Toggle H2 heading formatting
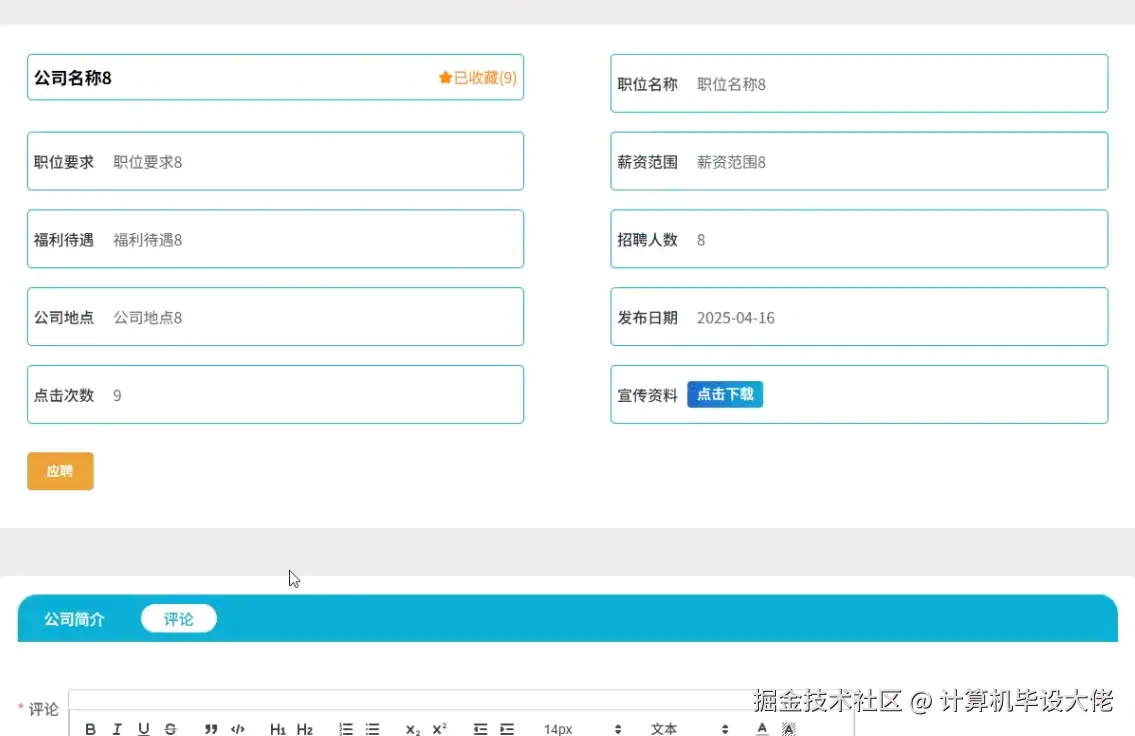Viewport: 1135px width, 736px height. 306,728
